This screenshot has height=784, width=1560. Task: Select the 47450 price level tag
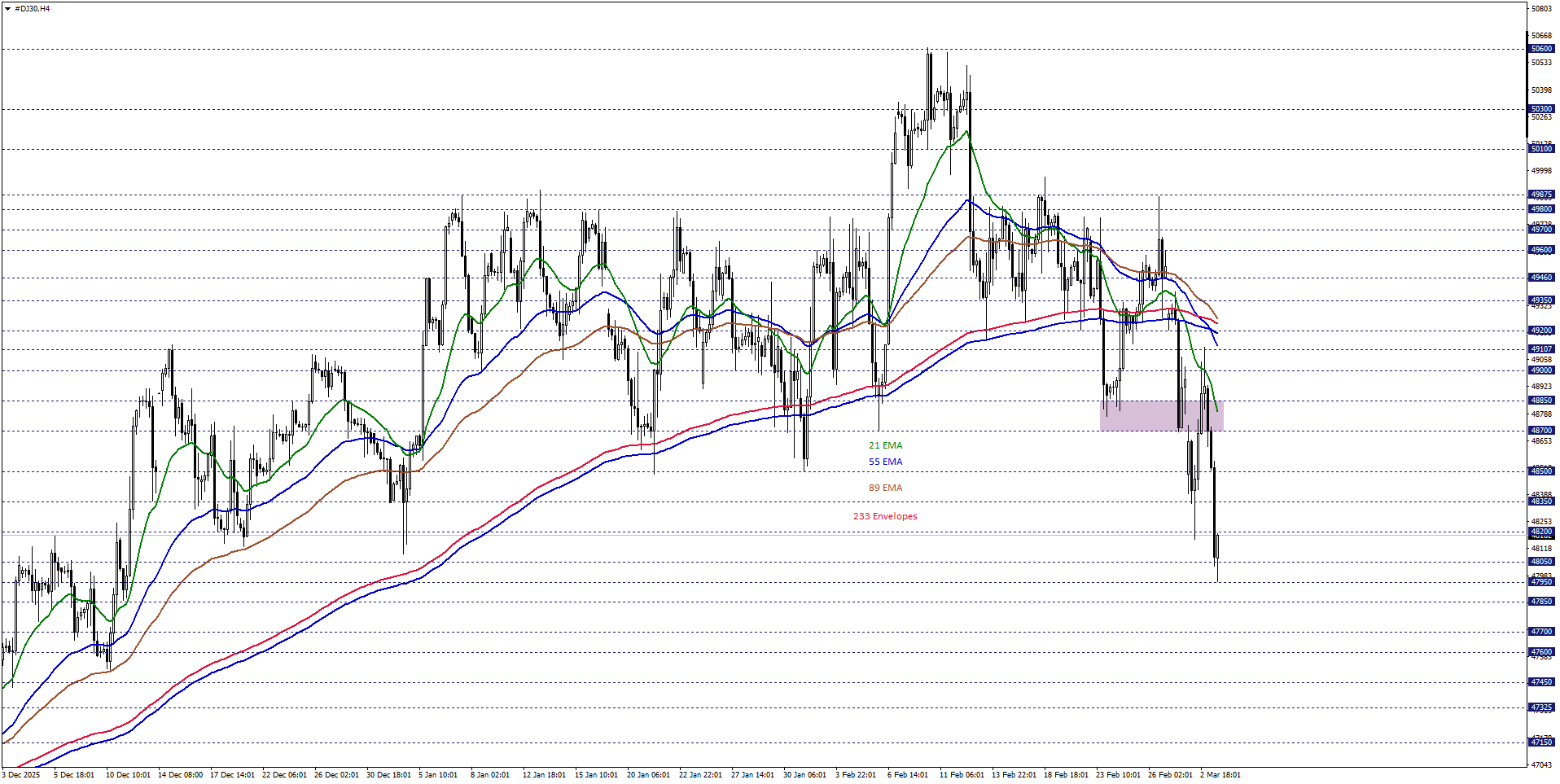pos(1541,682)
